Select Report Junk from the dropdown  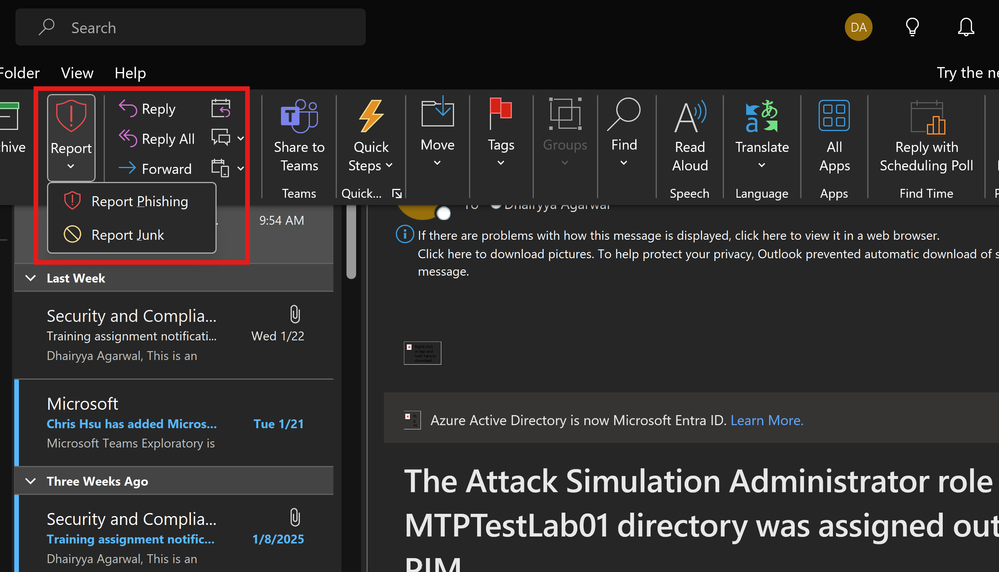(x=132, y=235)
